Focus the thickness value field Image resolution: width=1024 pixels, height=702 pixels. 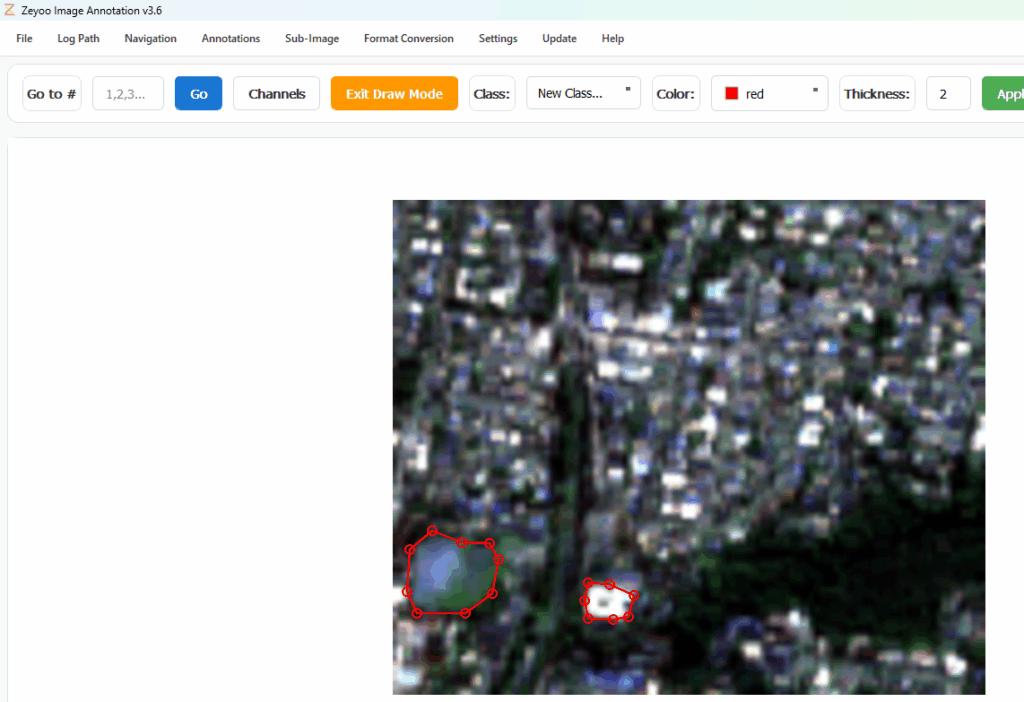[x=948, y=94]
